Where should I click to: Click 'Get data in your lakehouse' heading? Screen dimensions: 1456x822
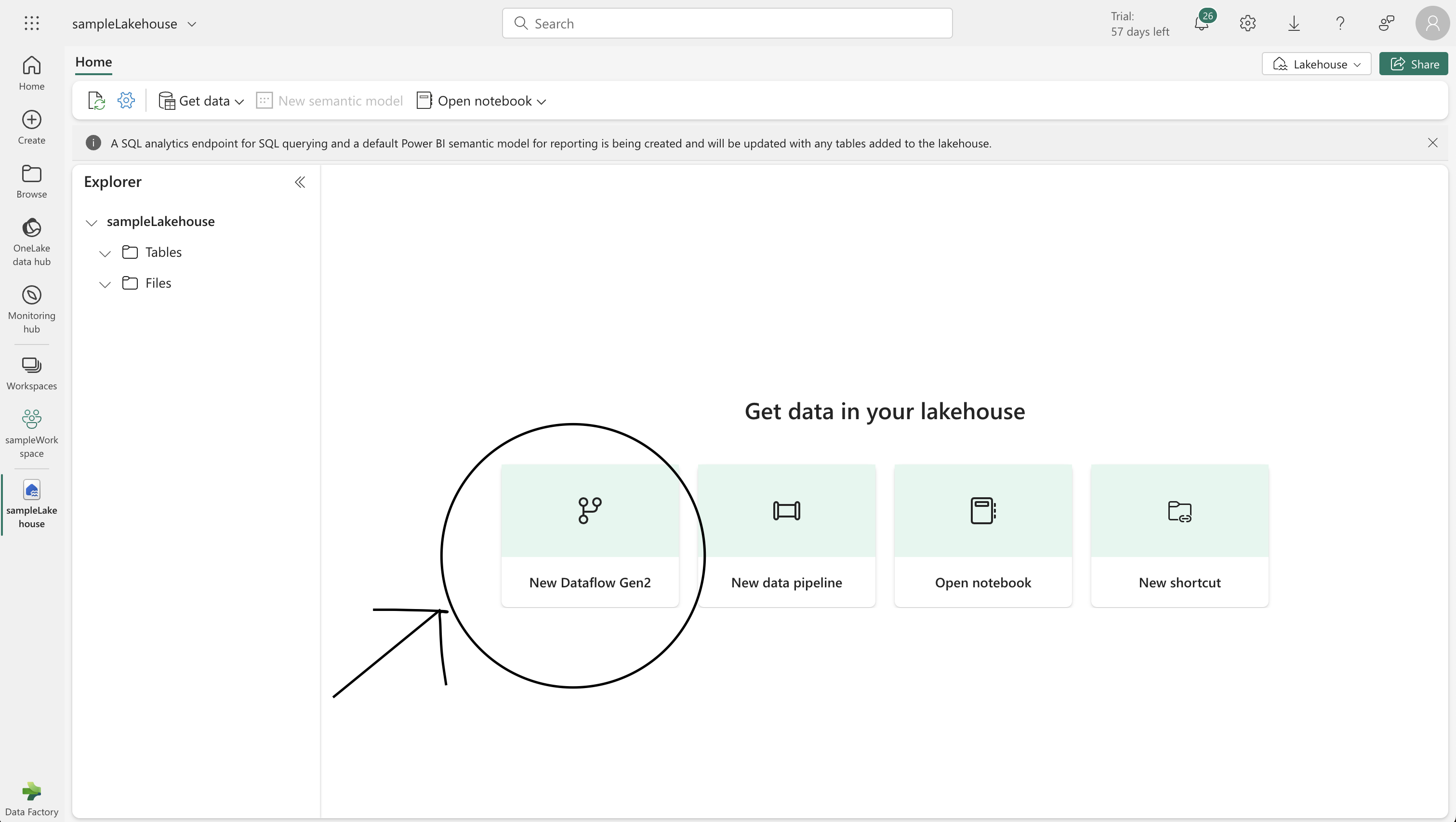click(x=885, y=411)
